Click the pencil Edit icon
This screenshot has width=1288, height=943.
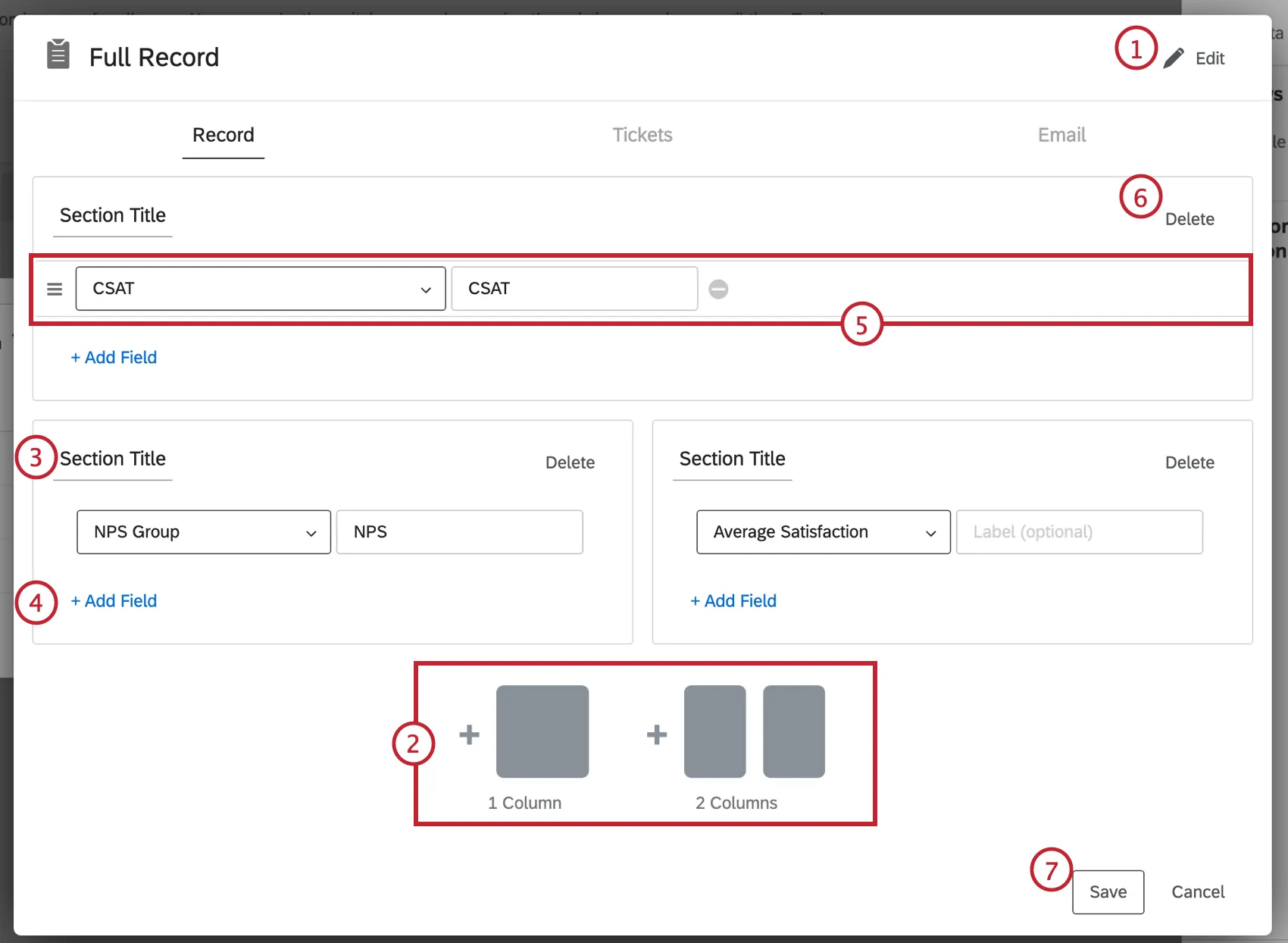pos(1174,58)
